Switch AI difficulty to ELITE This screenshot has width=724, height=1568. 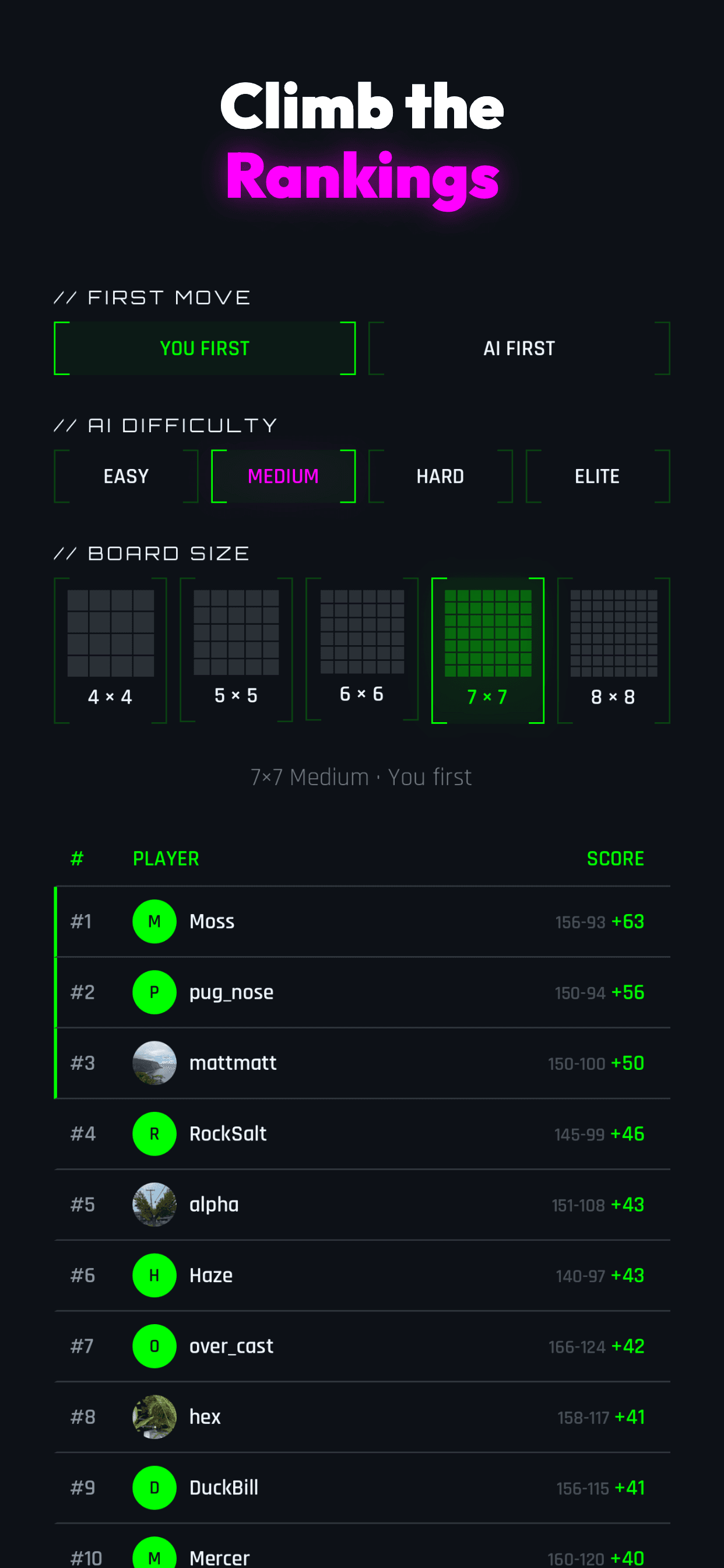598,476
